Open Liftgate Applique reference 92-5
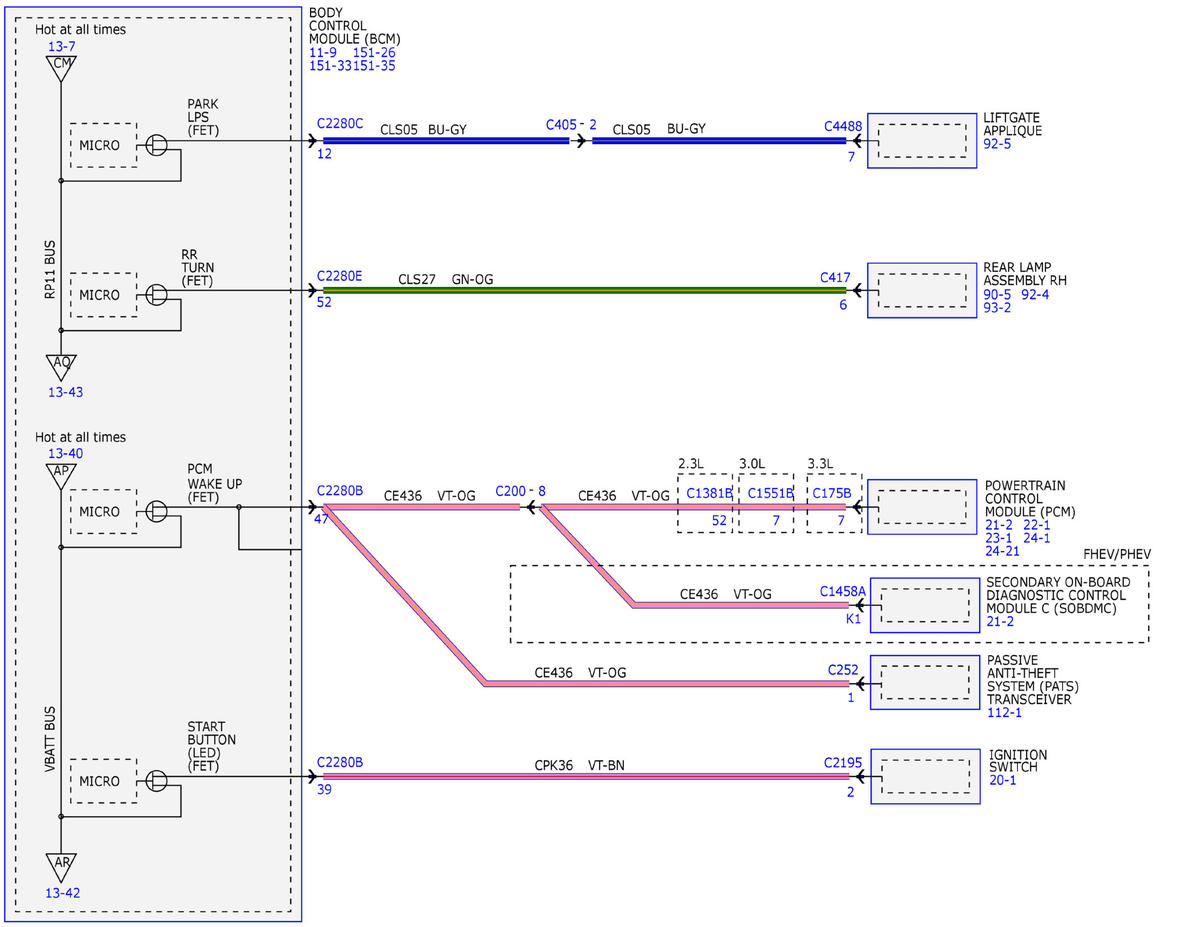The width and height of the screenshot is (1200, 927). click(997, 144)
